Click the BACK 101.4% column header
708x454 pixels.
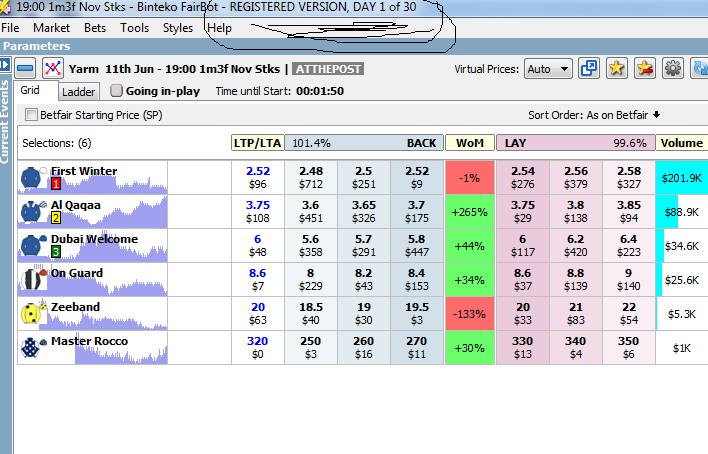[364, 143]
